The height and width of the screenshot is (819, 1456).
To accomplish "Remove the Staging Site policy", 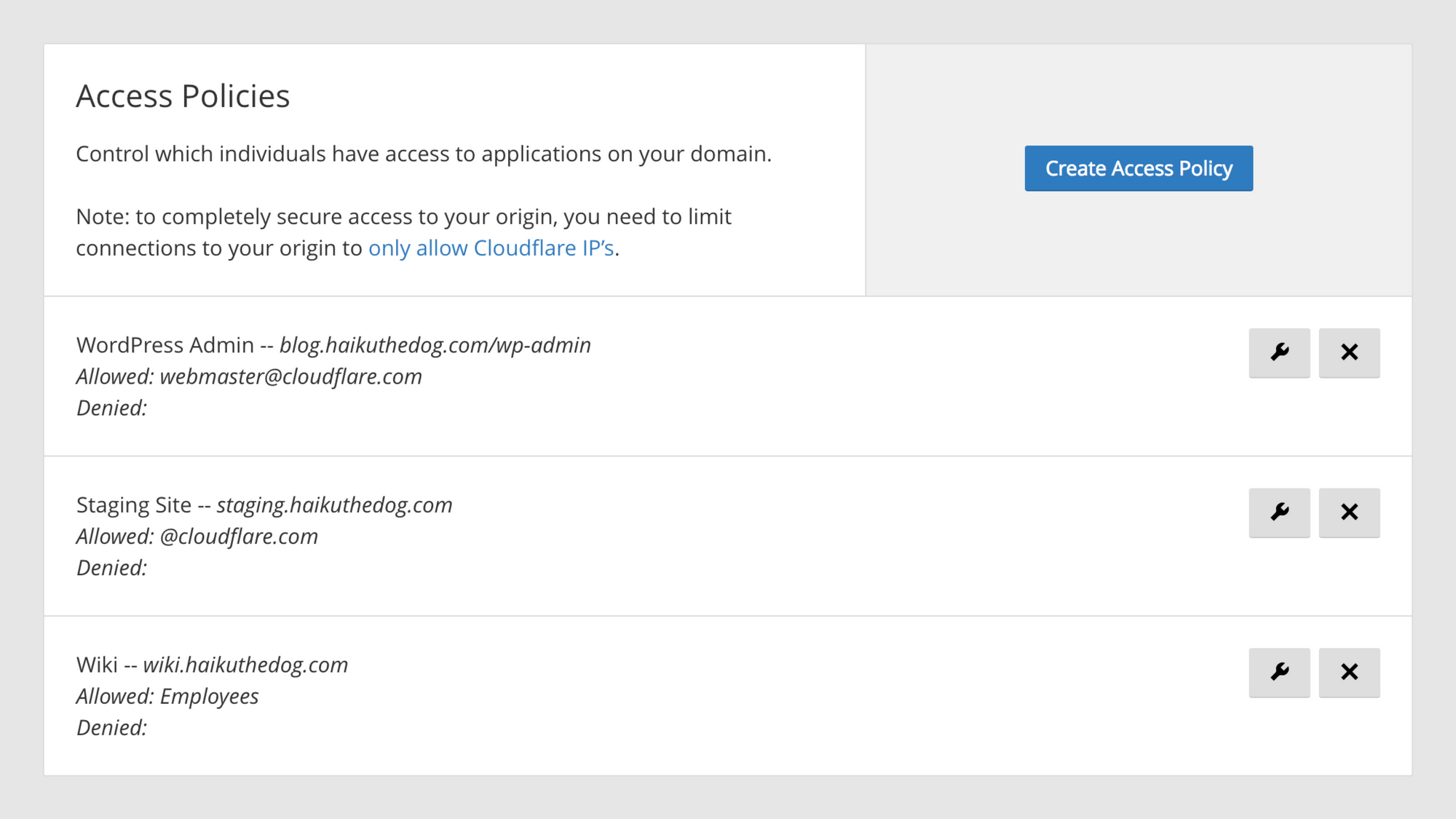I will coord(1349,513).
